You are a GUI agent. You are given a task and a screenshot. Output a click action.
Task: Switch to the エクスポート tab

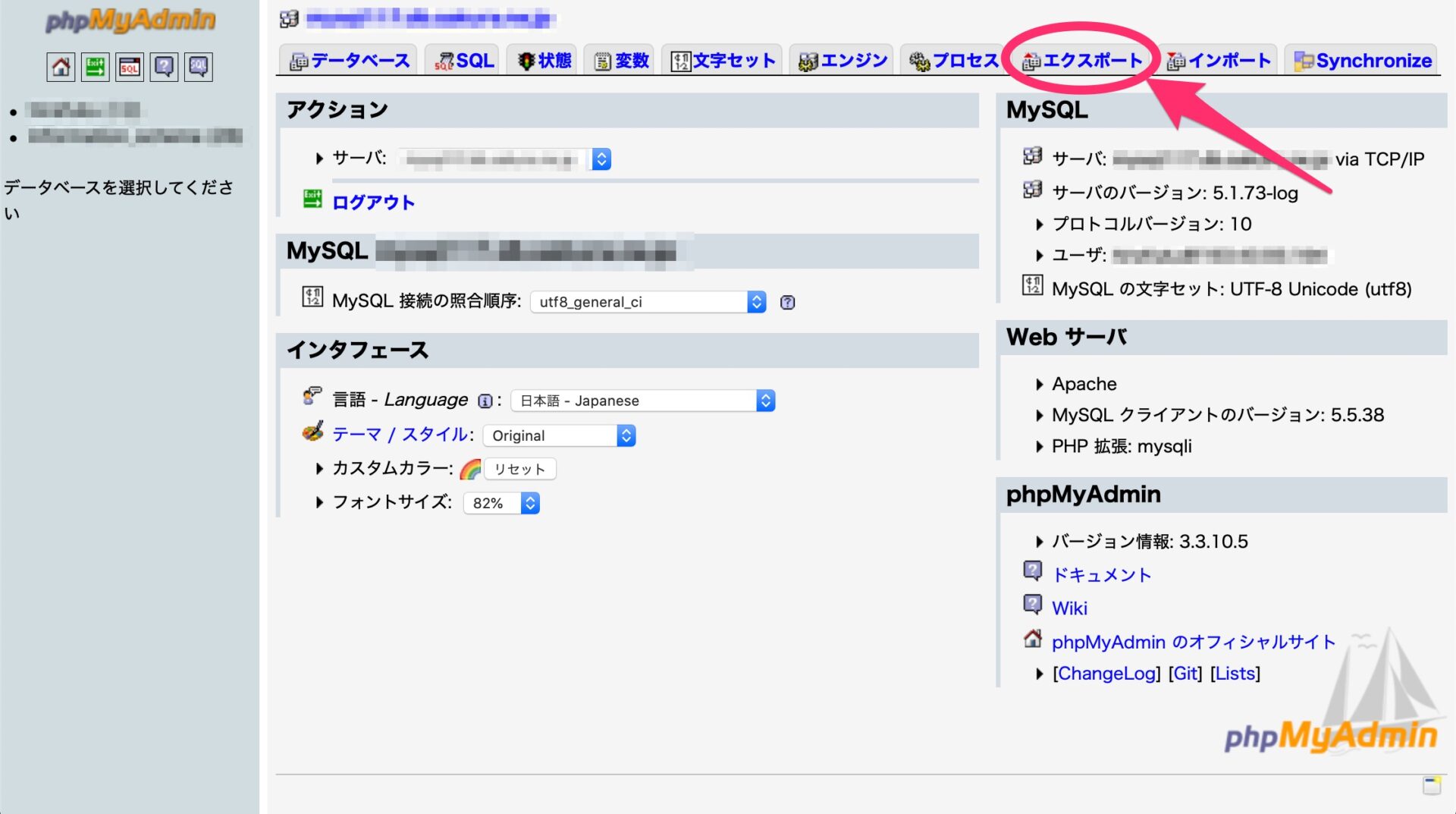(x=1082, y=61)
